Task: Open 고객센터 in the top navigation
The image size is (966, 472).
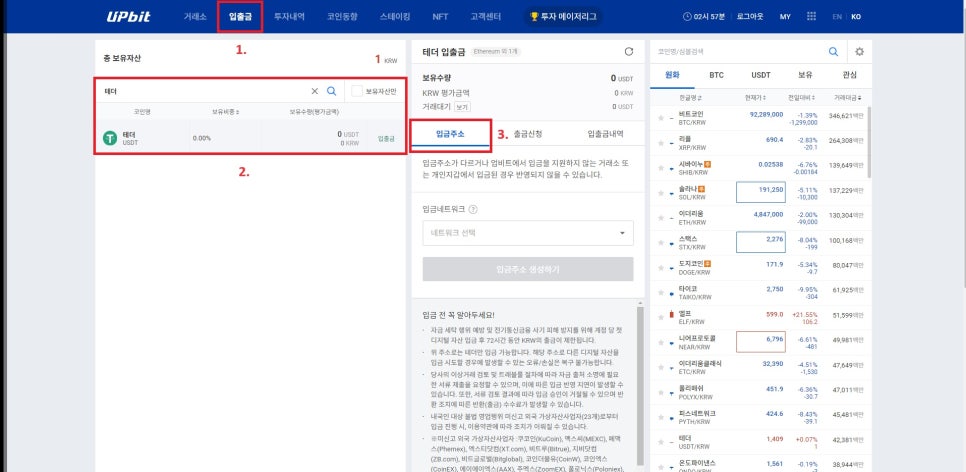Action: tap(485, 17)
